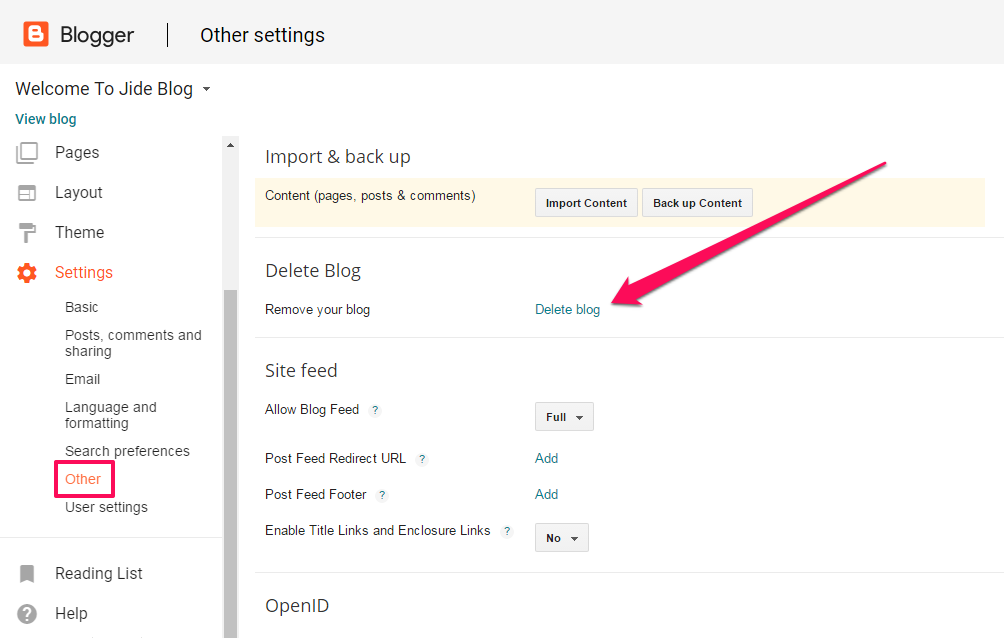Click the orange Settings gear icon
This screenshot has width=1004, height=638.
pos(27,273)
